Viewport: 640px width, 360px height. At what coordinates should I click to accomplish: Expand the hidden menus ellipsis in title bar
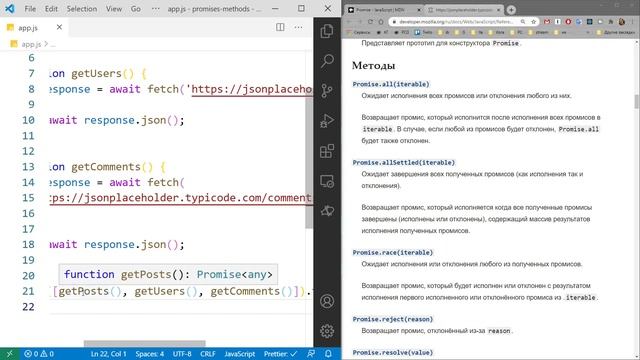(x=156, y=9)
